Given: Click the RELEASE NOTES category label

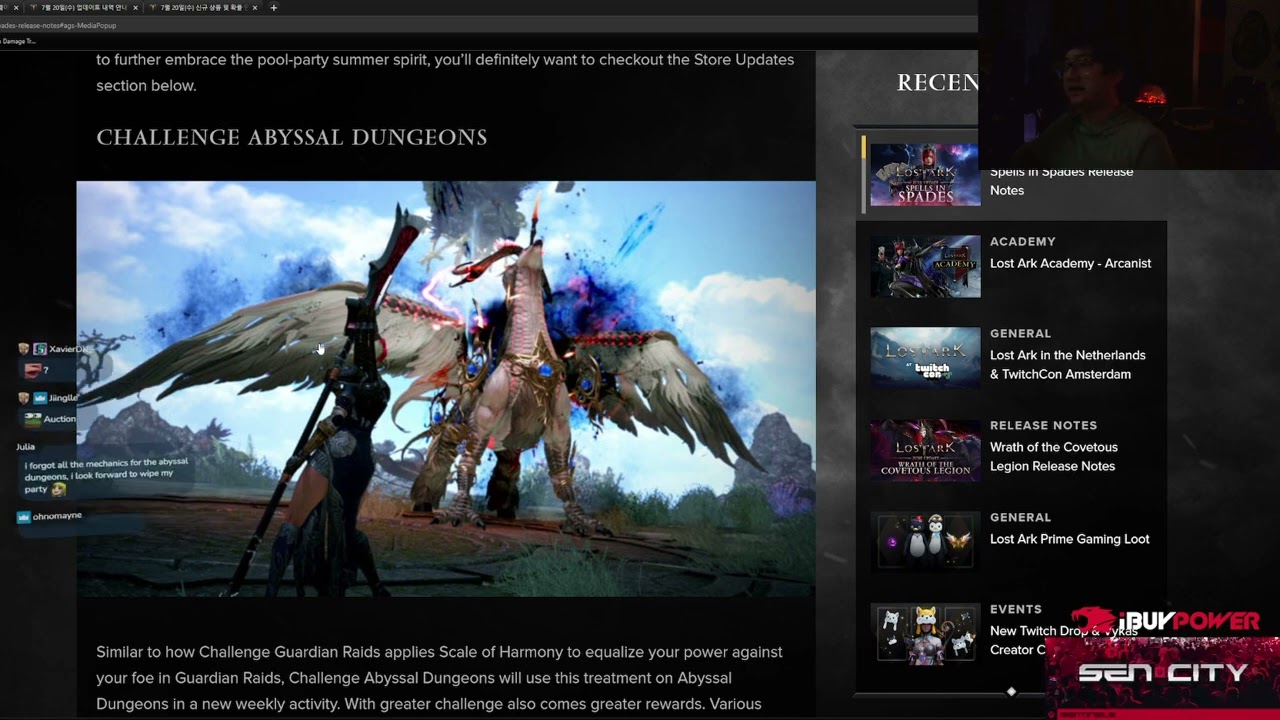Looking at the screenshot, I should tap(1043, 425).
